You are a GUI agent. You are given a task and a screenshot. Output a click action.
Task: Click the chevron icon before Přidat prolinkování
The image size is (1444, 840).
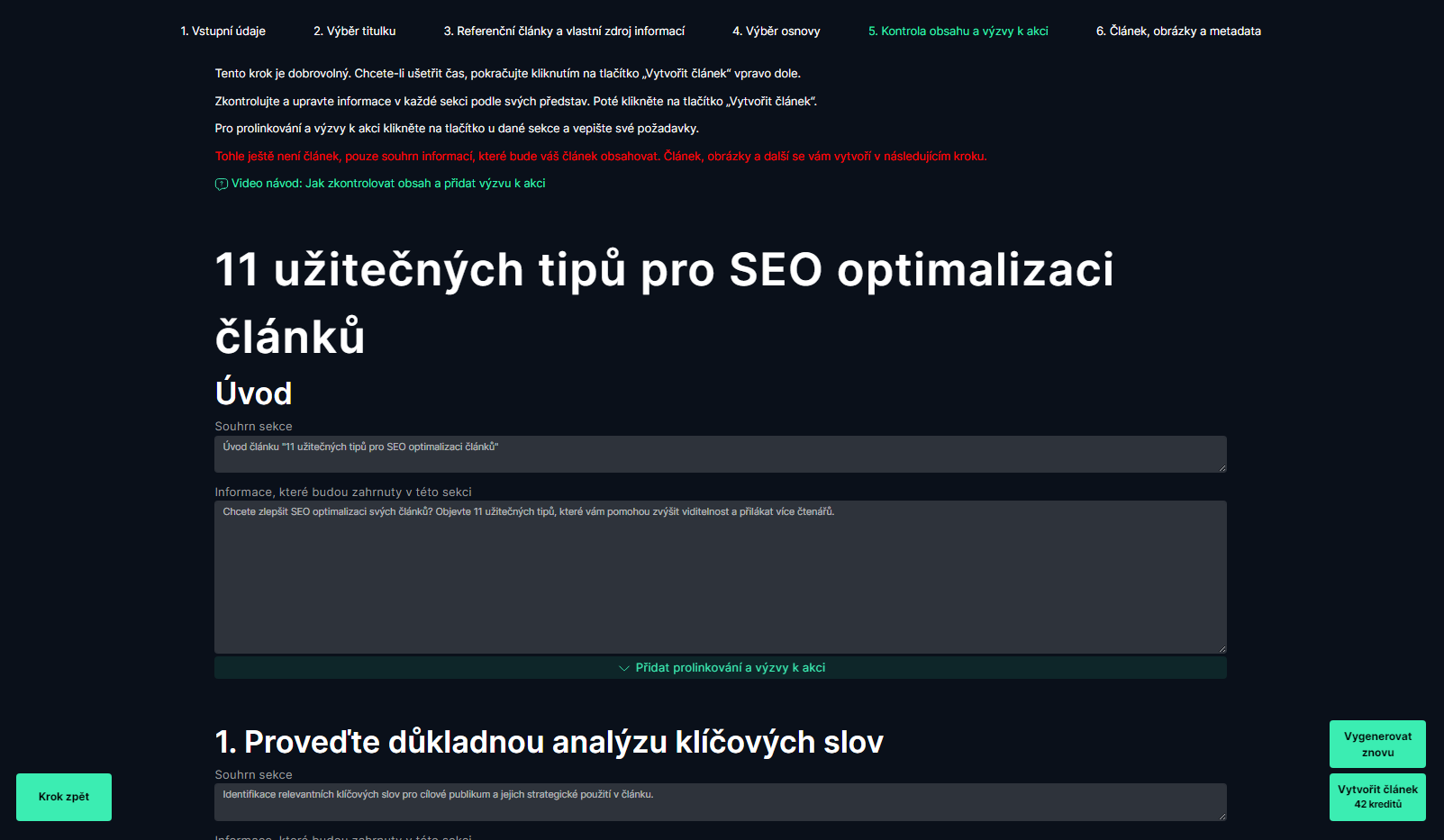[x=624, y=668]
